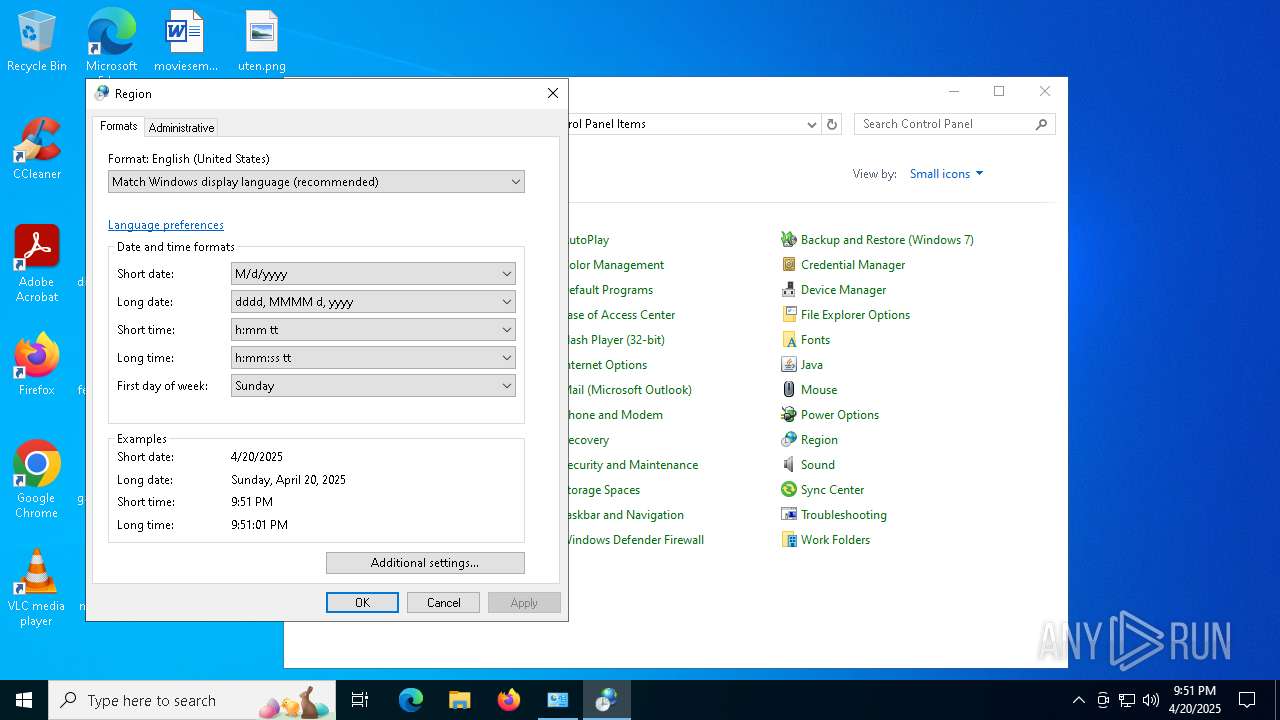
Task: Open the Troubleshooting icon
Action: 789,515
